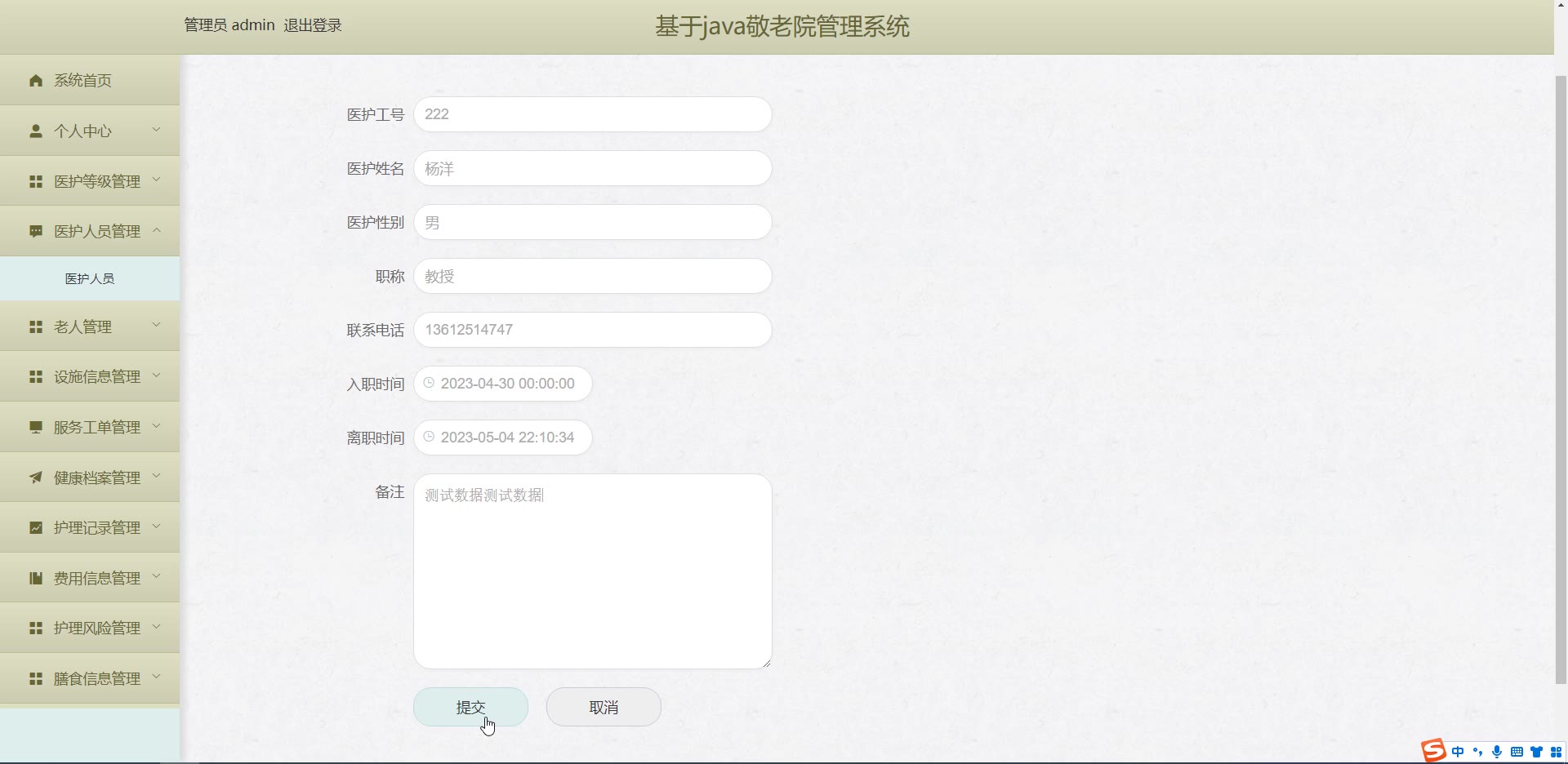Image resolution: width=1568 pixels, height=764 pixels.
Task: Click the paper plane icon beside 健康档案管理
Action: coord(36,477)
